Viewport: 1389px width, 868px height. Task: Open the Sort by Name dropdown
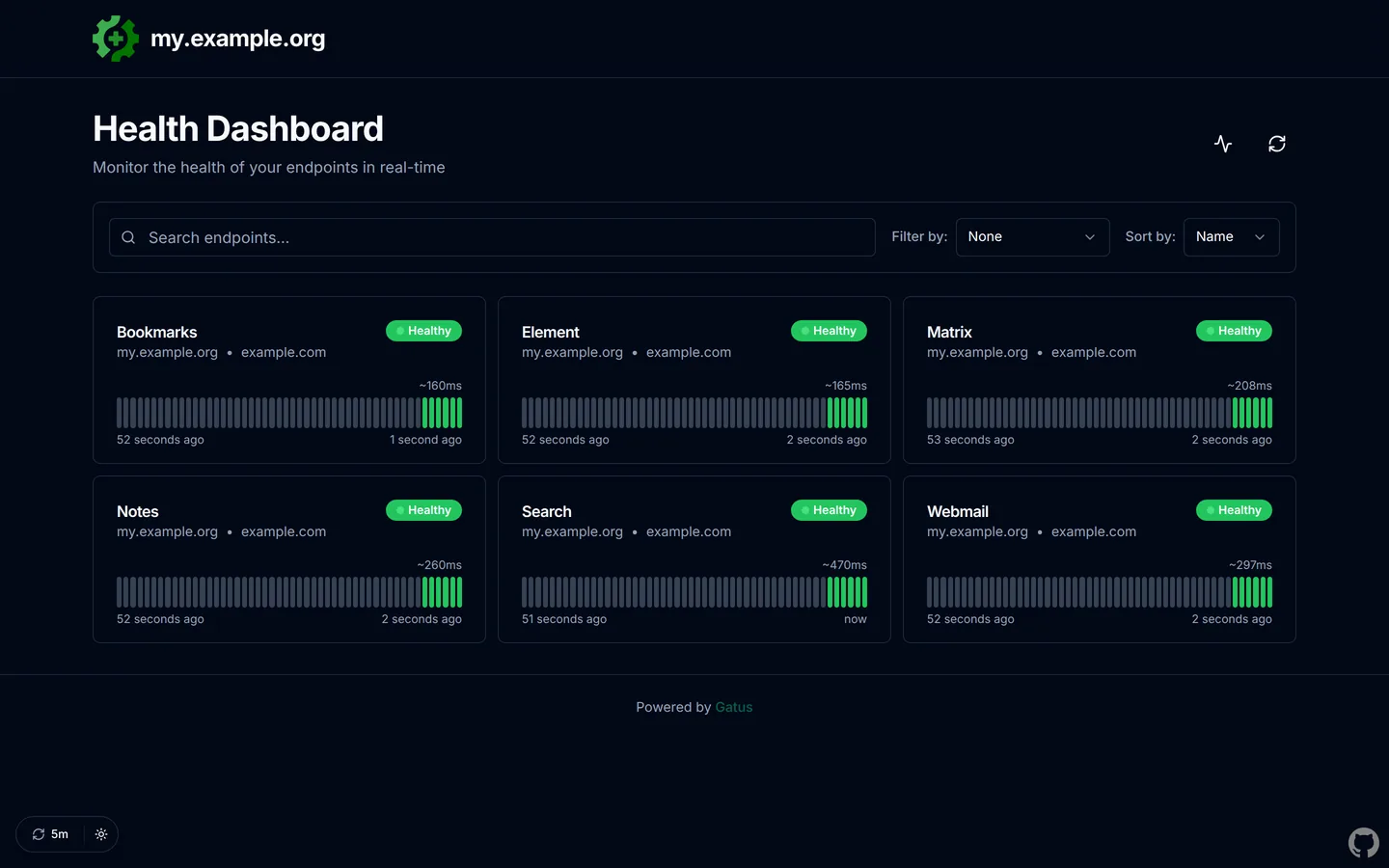pyautogui.click(x=1231, y=237)
